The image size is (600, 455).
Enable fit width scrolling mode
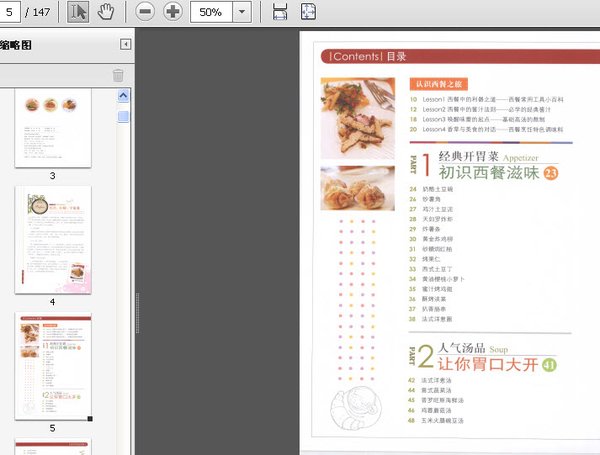(280, 12)
